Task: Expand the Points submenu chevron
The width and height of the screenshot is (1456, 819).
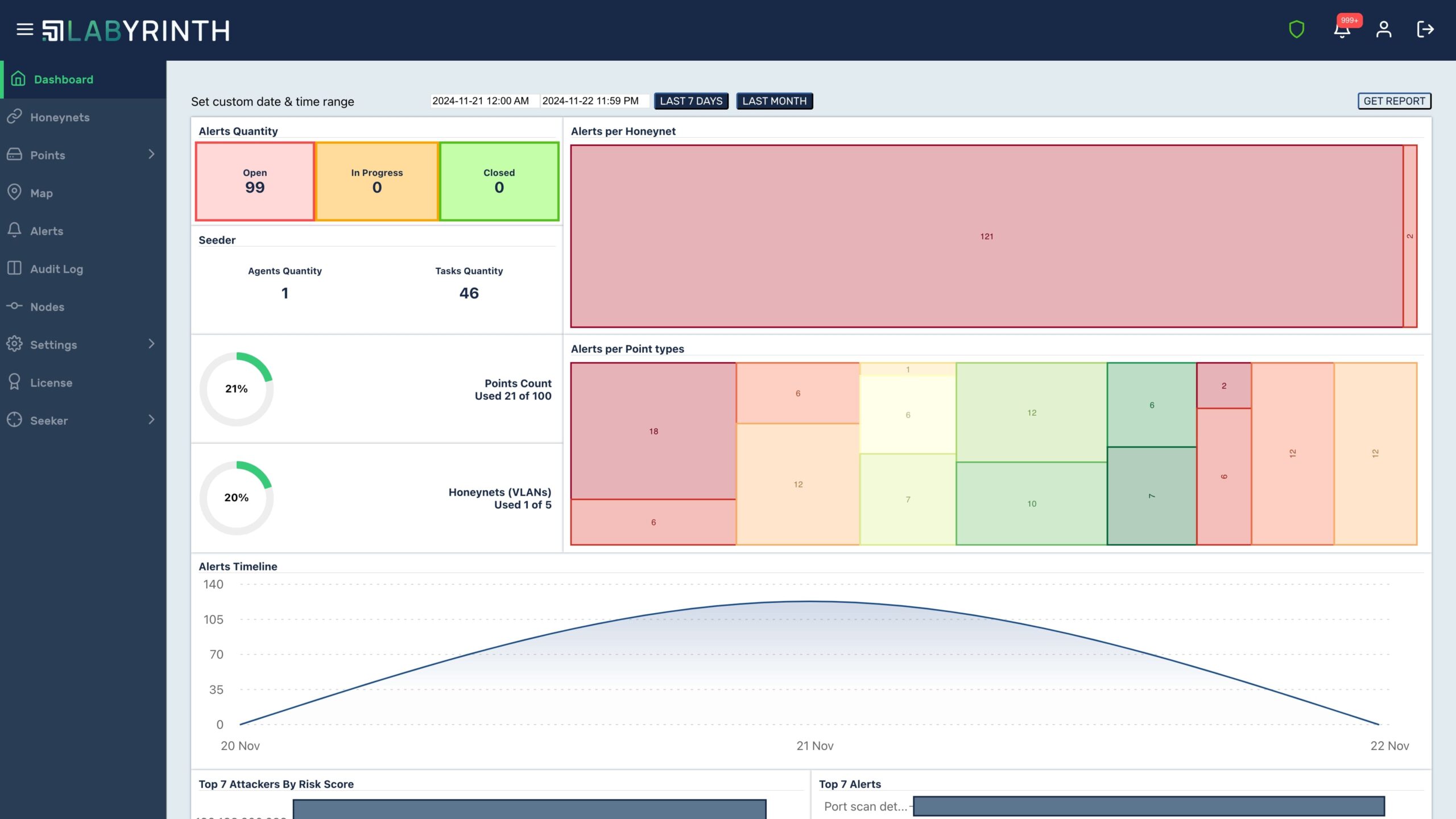Action: (151, 155)
